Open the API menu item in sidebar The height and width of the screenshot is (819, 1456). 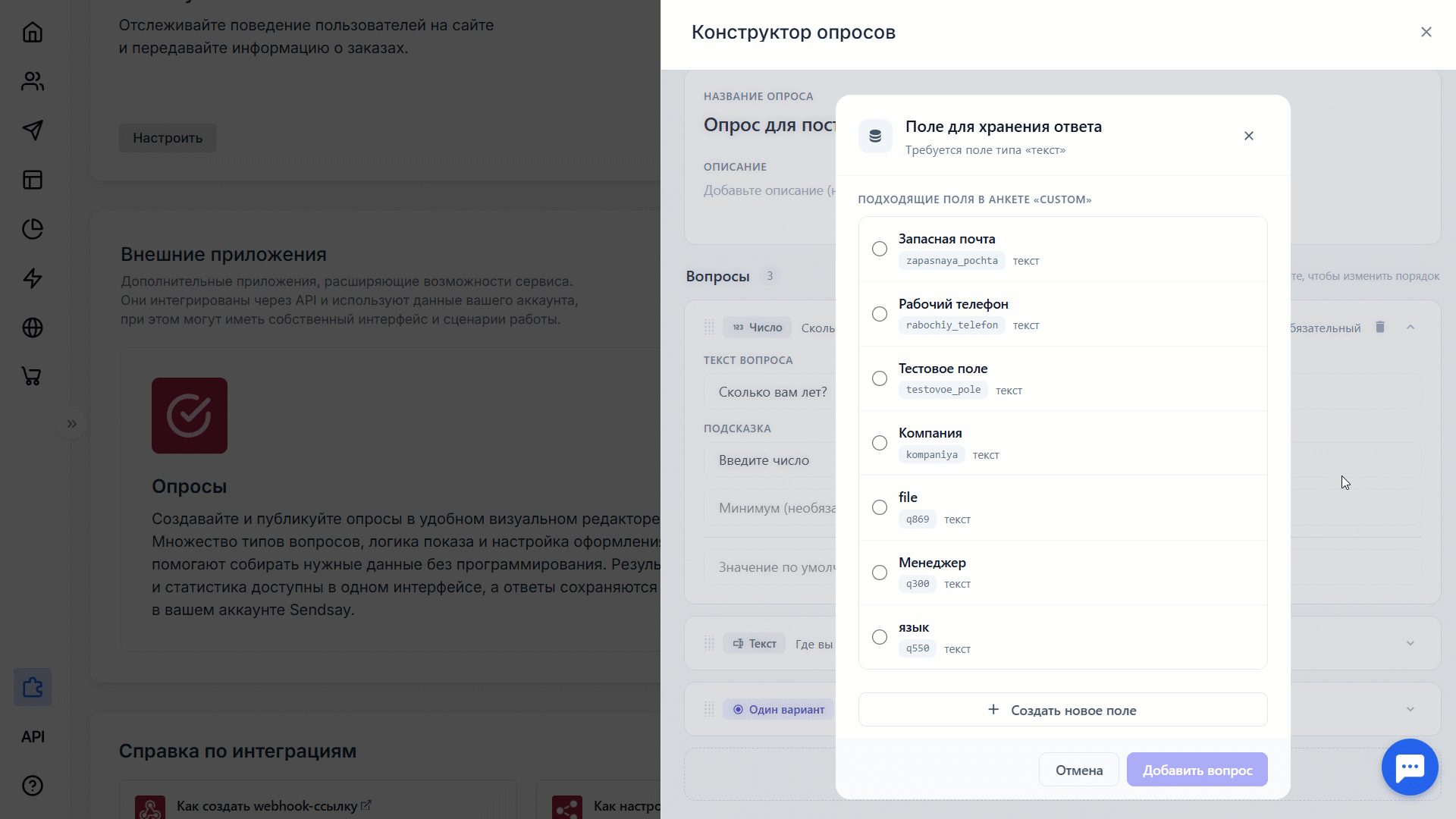click(33, 736)
